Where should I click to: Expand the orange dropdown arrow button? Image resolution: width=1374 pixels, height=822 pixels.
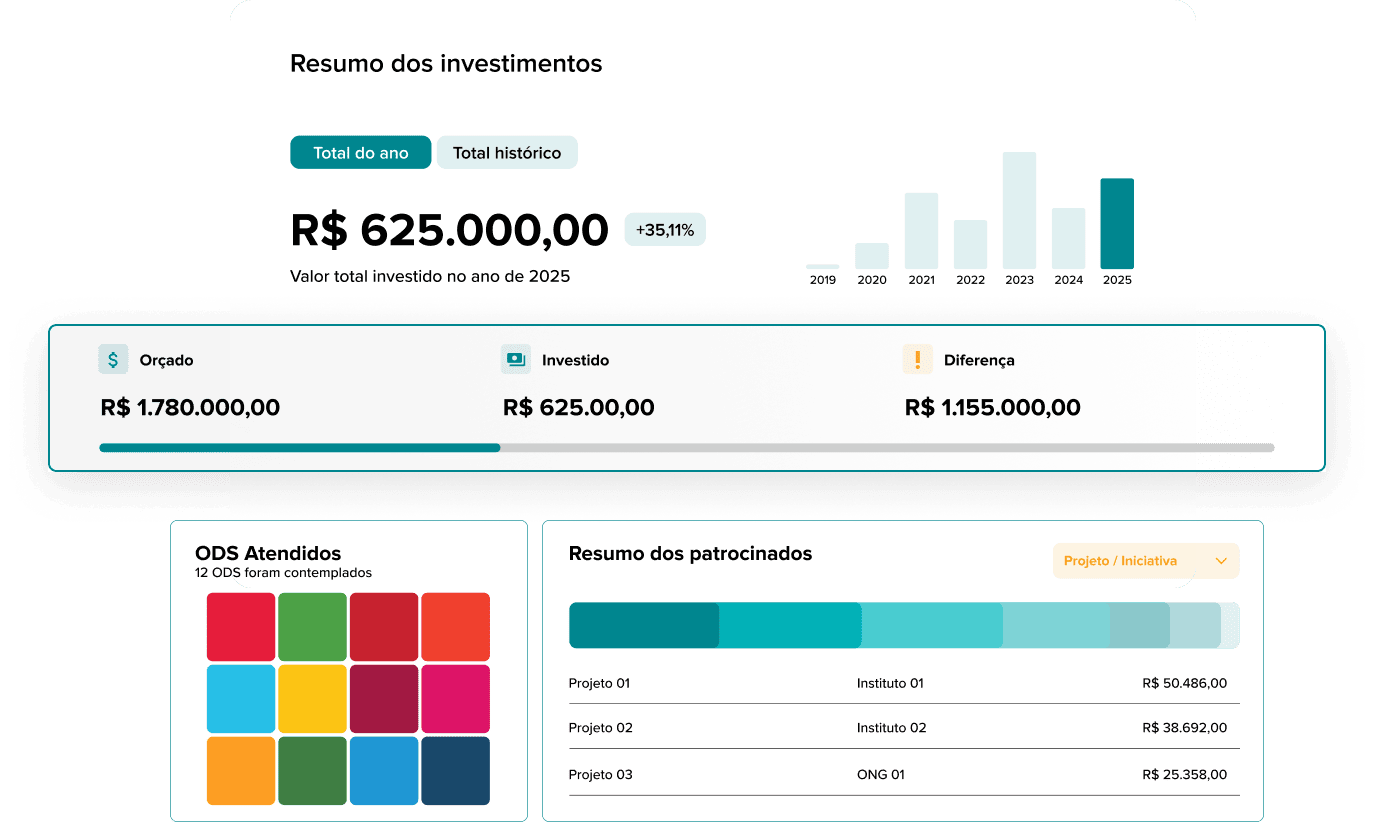coord(1220,561)
